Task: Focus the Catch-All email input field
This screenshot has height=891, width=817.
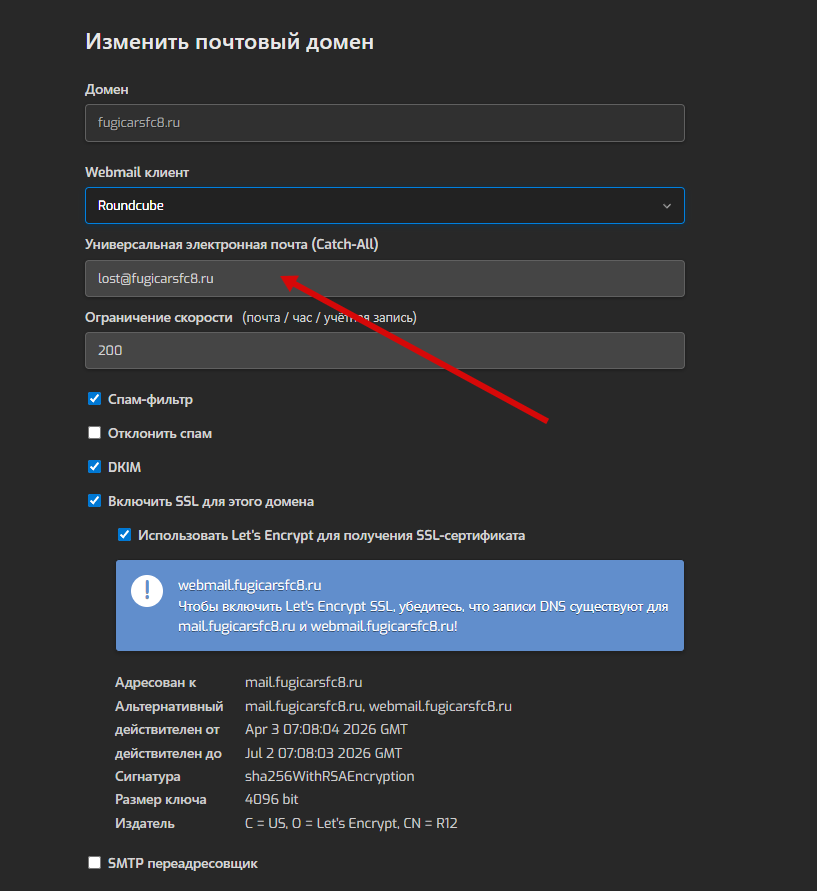Action: (384, 279)
